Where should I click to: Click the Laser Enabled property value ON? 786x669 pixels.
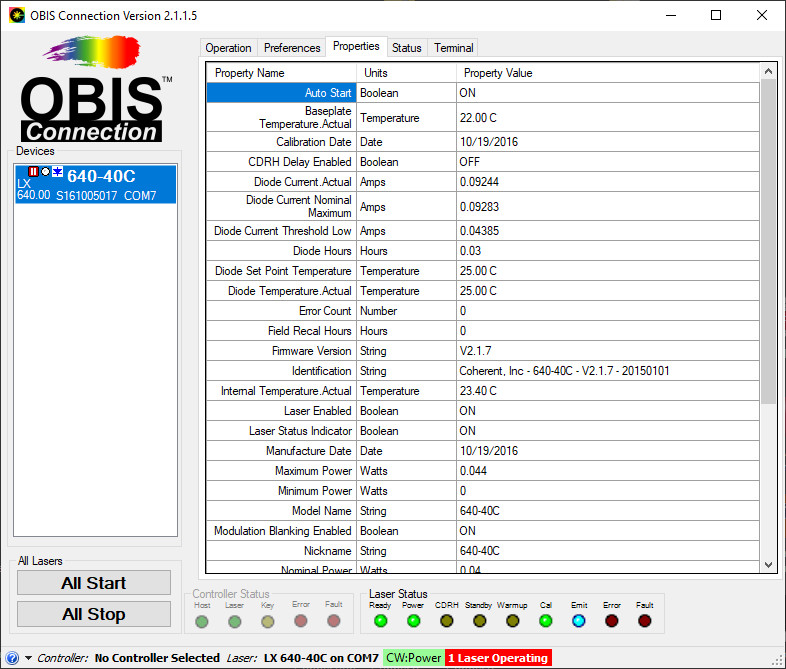click(468, 411)
